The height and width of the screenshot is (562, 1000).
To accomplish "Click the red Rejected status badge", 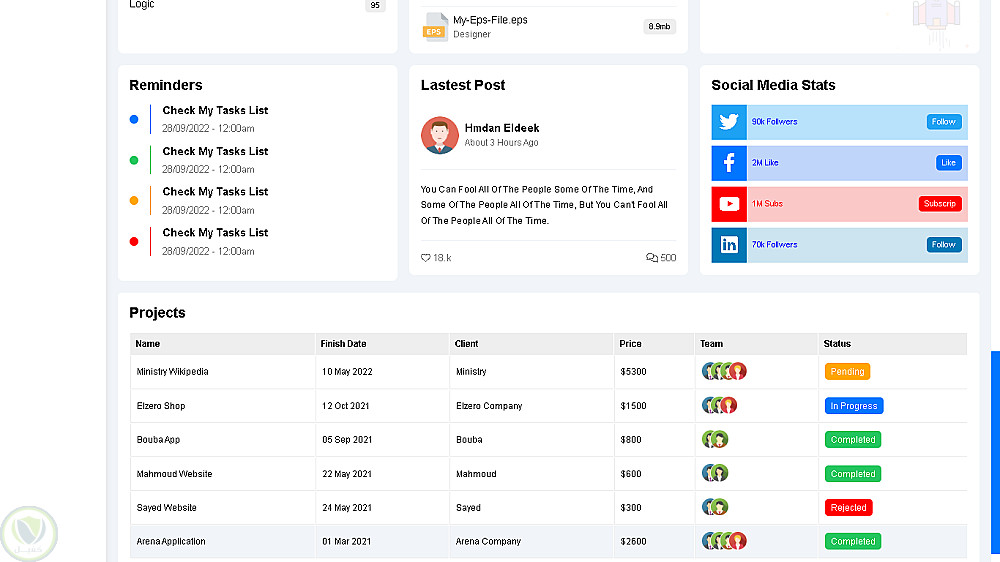I will [x=848, y=508].
